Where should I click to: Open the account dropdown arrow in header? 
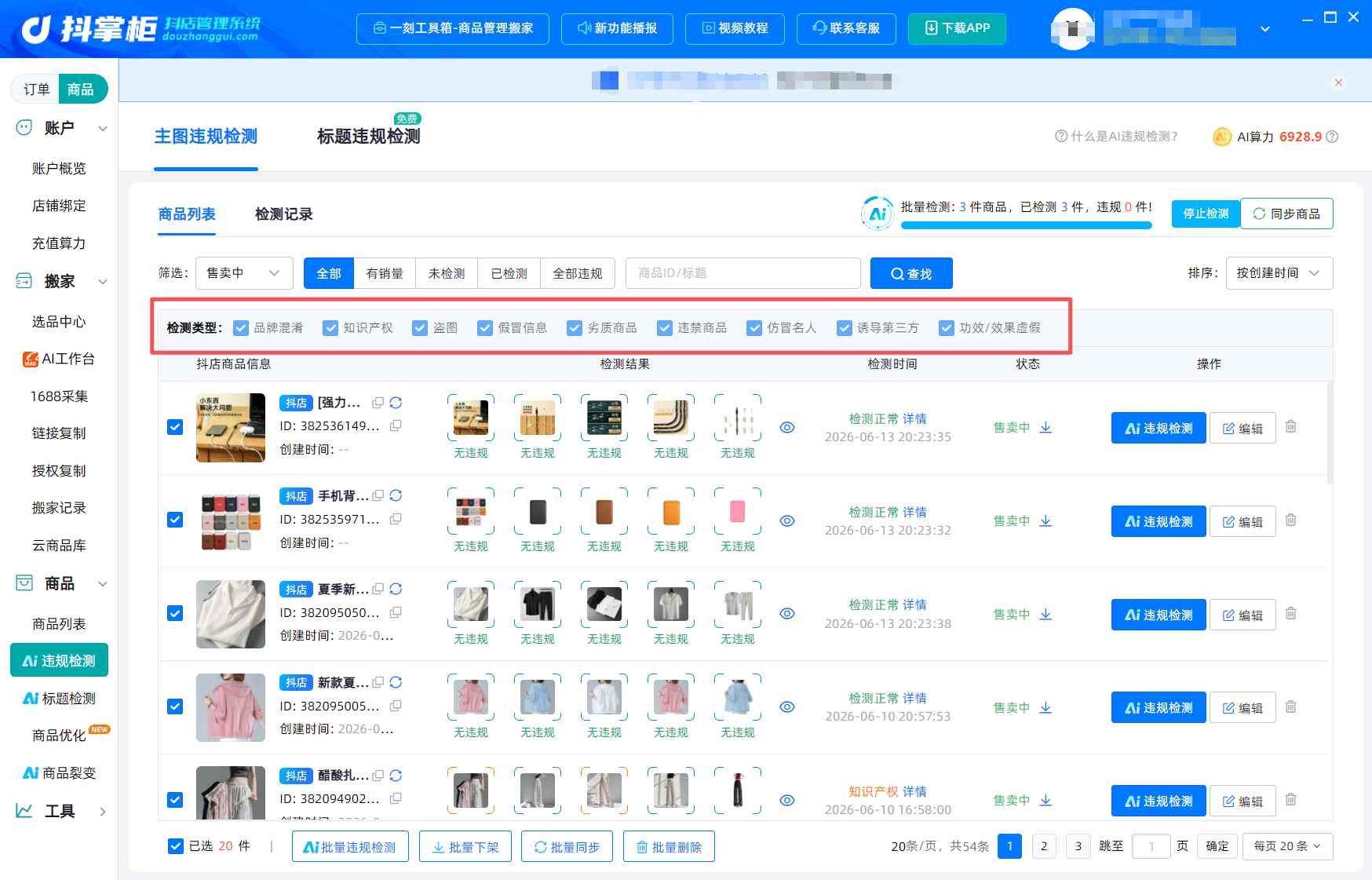[1264, 29]
